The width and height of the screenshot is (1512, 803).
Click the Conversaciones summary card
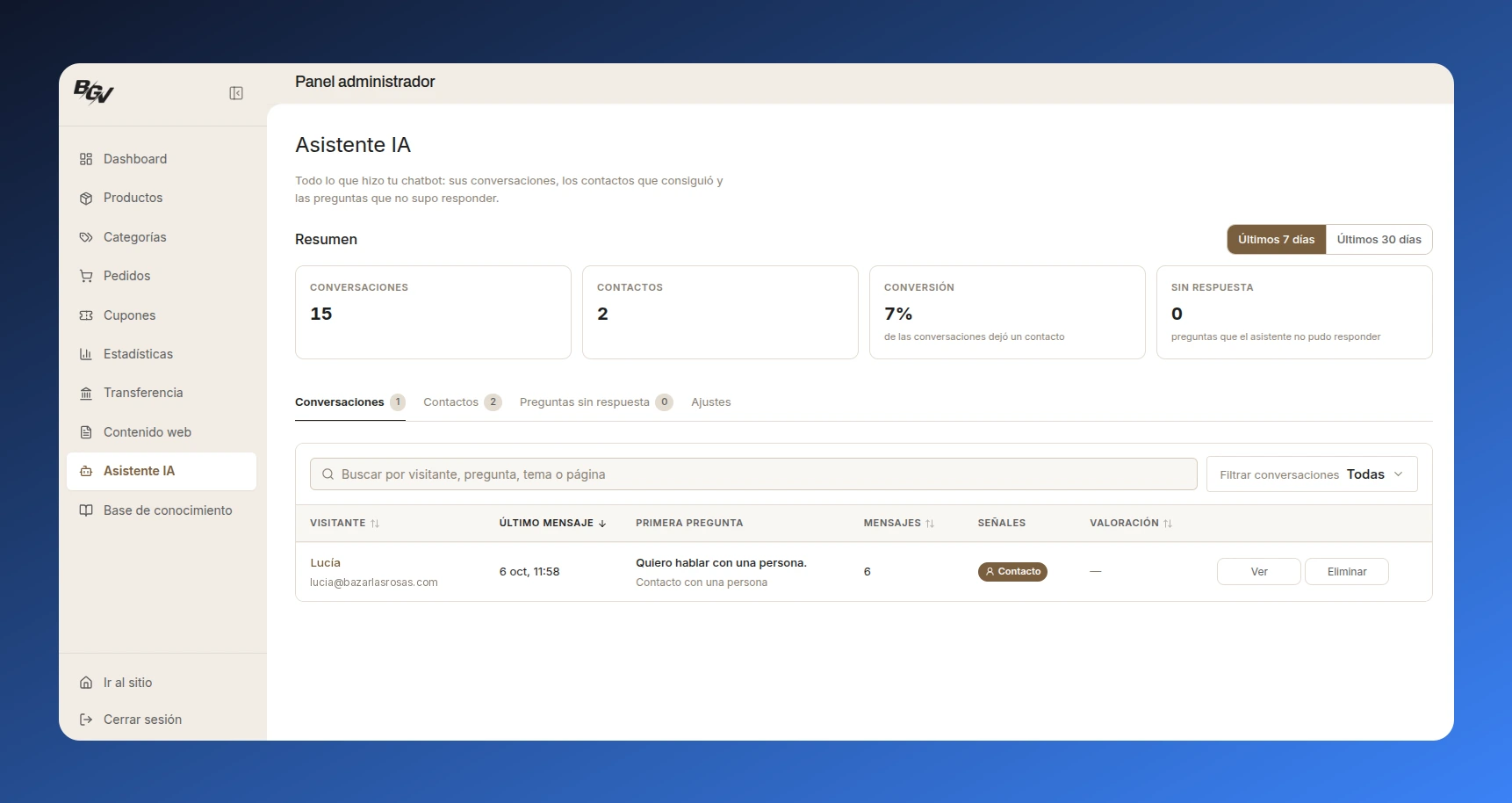click(433, 312)
